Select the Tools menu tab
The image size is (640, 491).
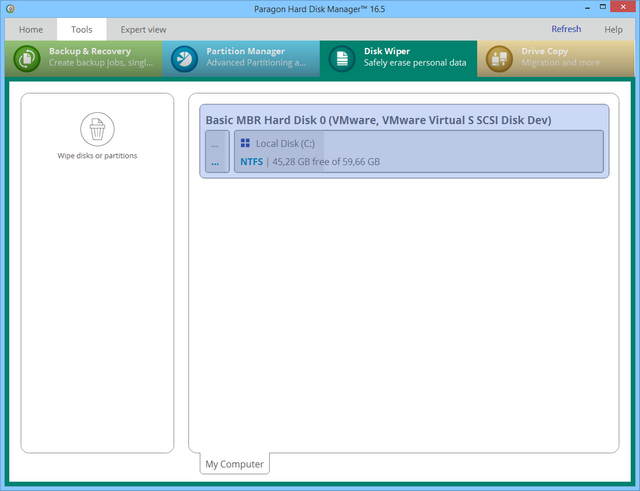click(82, 30)
